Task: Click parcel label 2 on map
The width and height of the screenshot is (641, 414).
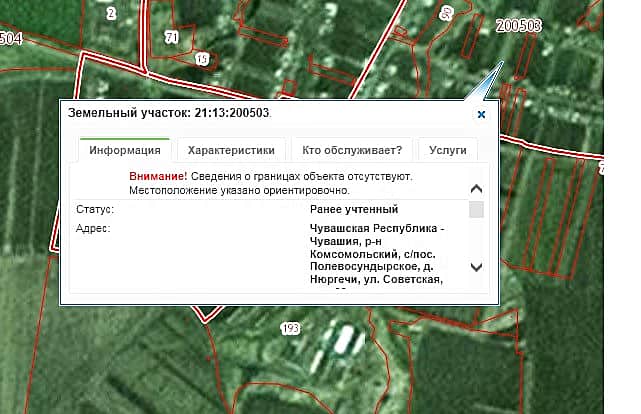Action: (x=111, y=13)
